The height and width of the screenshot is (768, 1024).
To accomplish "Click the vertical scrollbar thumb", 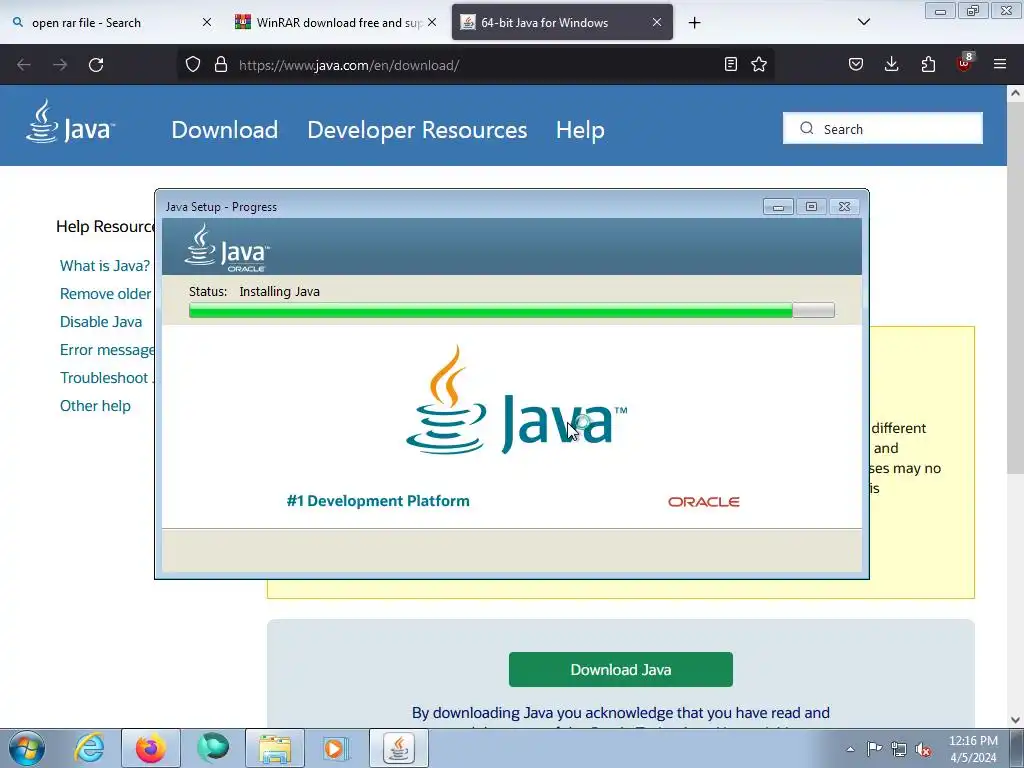I will 1015,287.
